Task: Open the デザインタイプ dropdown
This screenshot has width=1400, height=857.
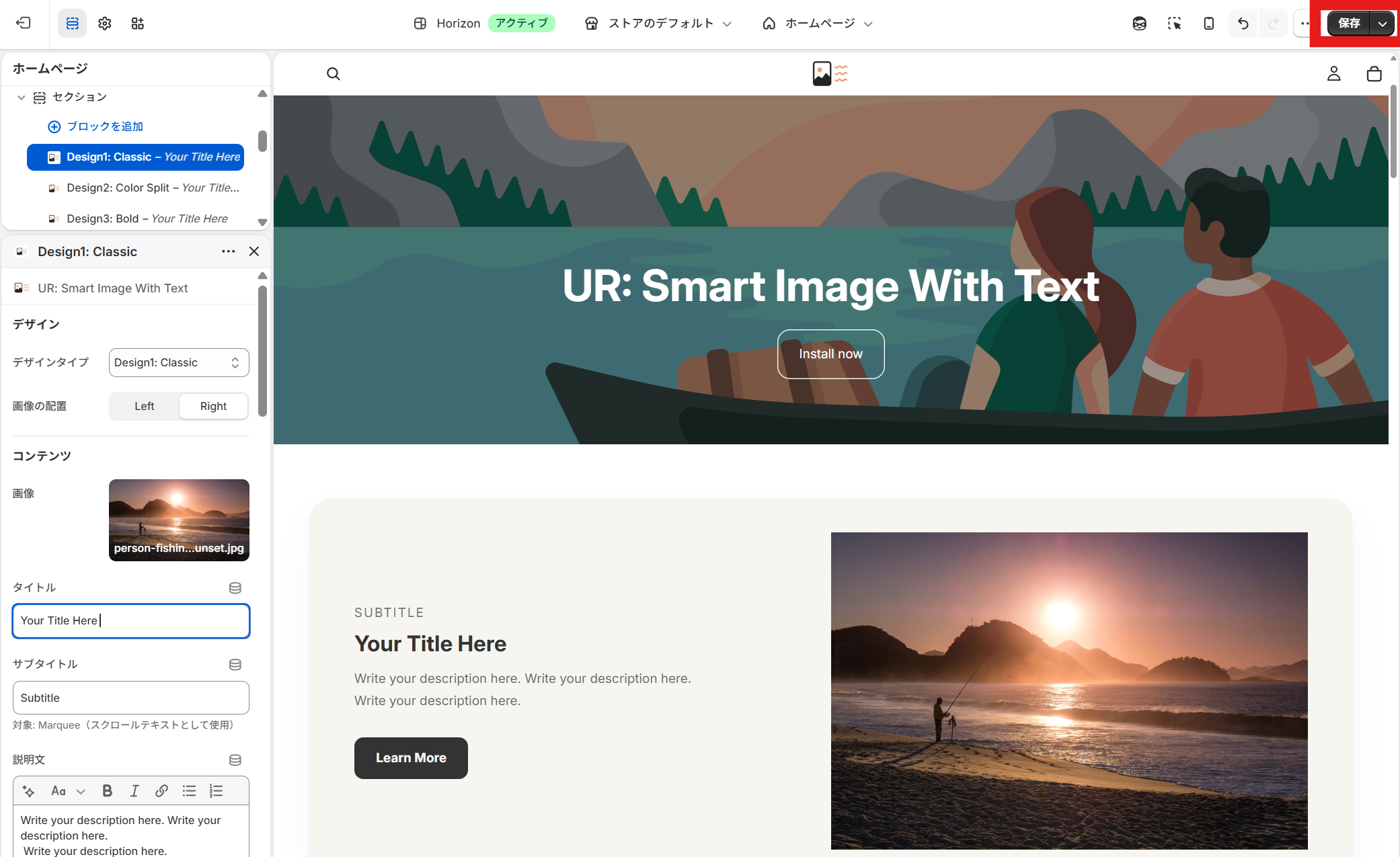Action: pos(179,363)
